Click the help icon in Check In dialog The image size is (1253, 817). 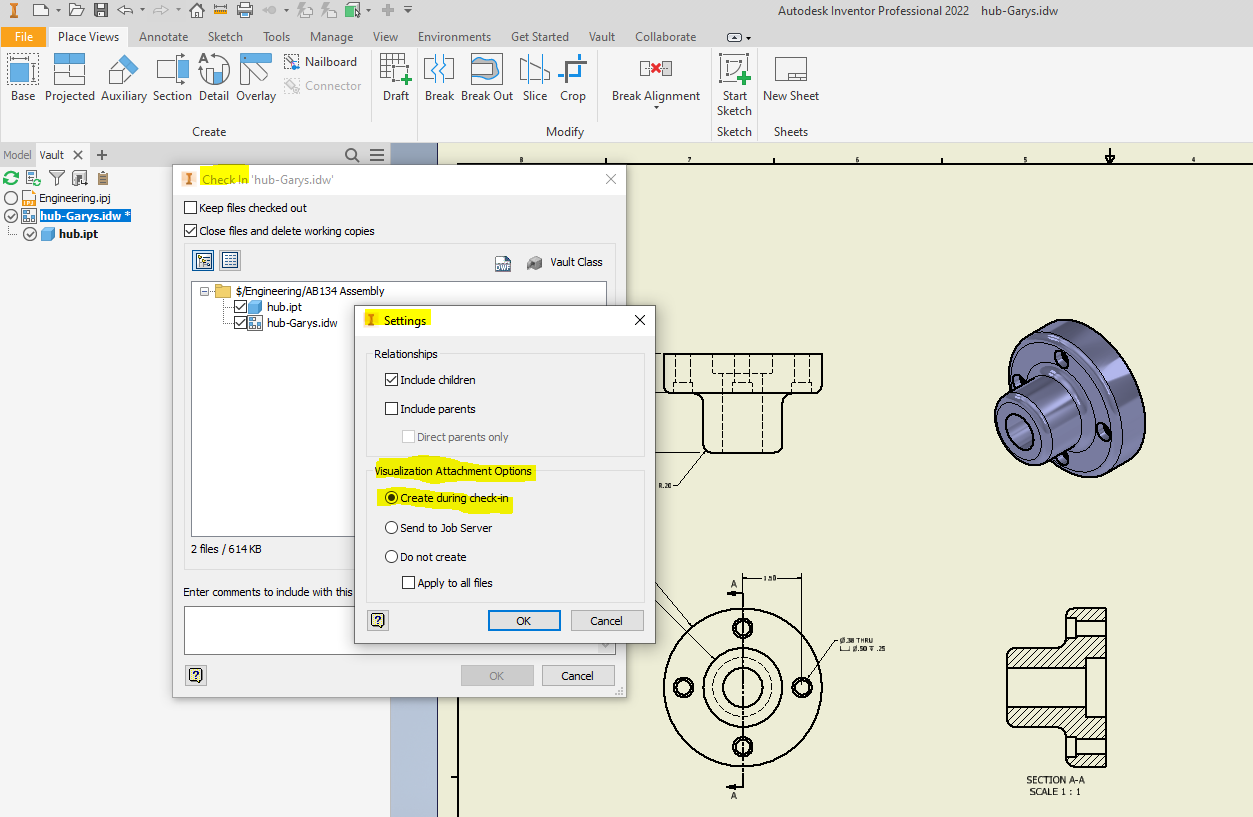click(196, 675)
